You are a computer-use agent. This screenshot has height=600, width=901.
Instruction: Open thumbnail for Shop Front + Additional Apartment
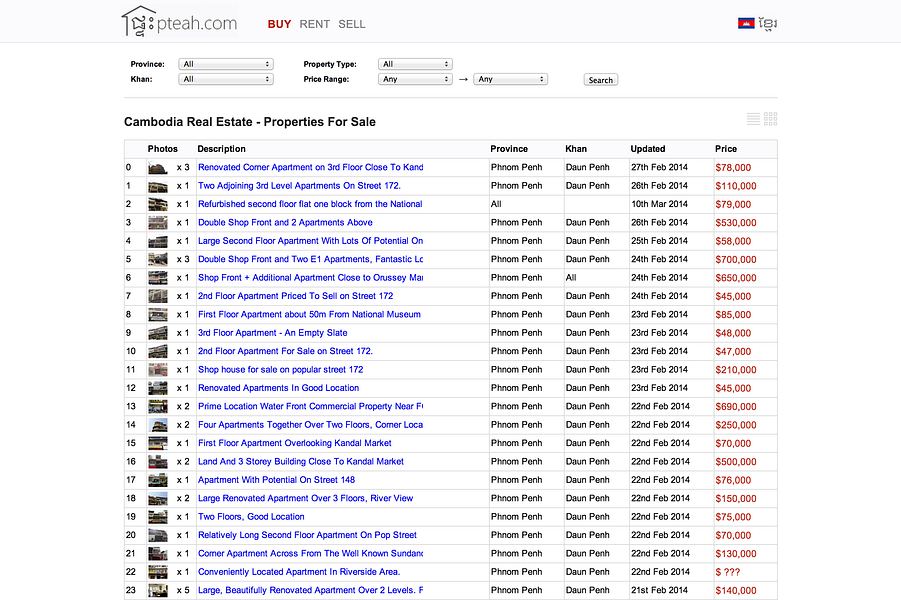click(157, 278)
